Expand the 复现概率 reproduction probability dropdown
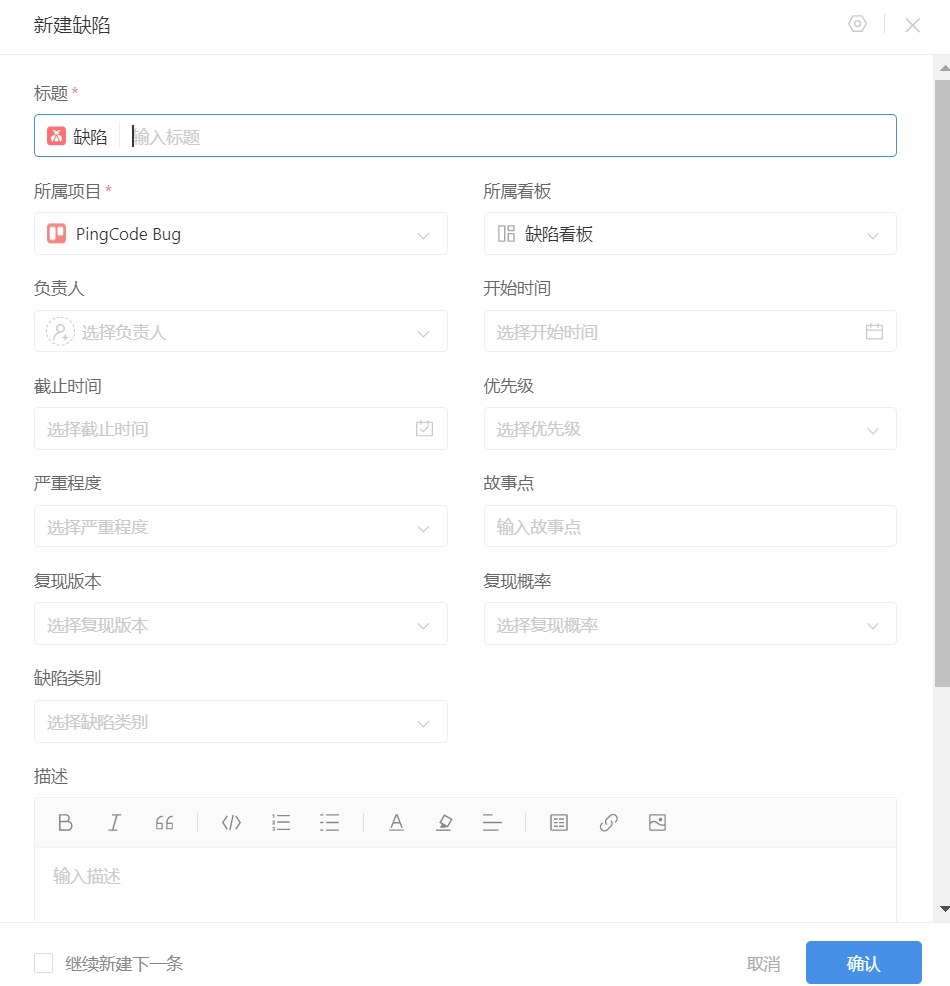 click(690, 624)
